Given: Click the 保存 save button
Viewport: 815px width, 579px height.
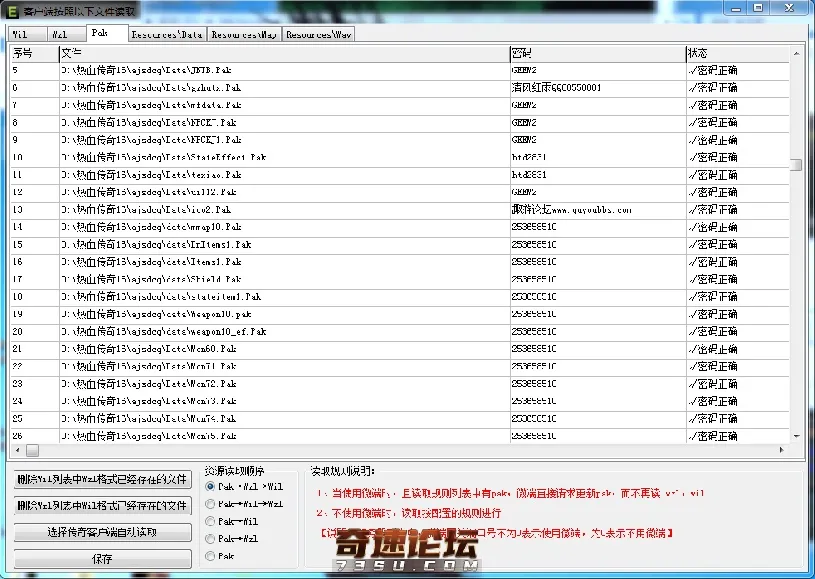Looking at the screenshot, I should pos(102,559).
